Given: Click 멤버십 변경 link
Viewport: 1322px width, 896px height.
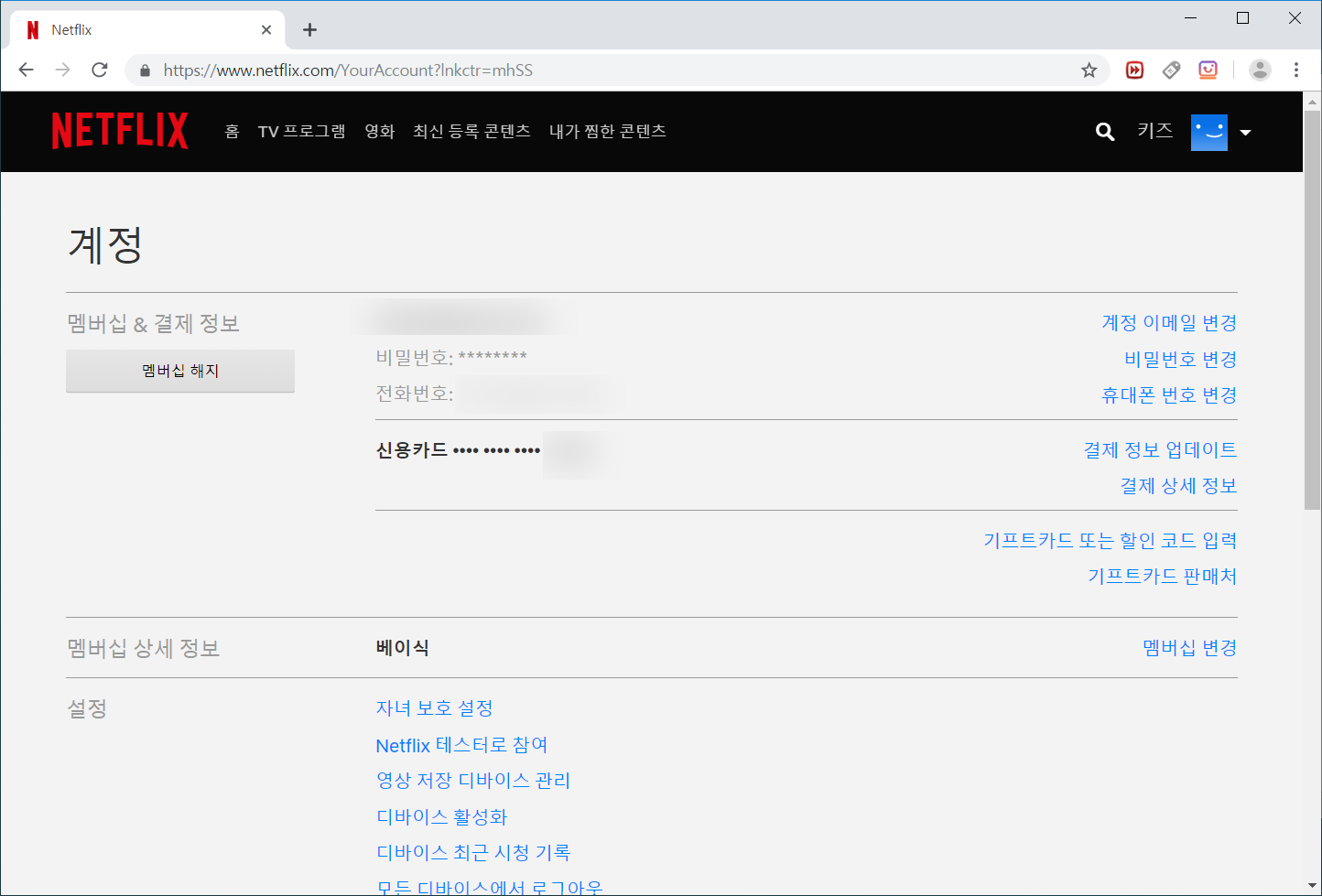Looking at the screenshot, I should pyautogui.click(x=1190, y=648).
